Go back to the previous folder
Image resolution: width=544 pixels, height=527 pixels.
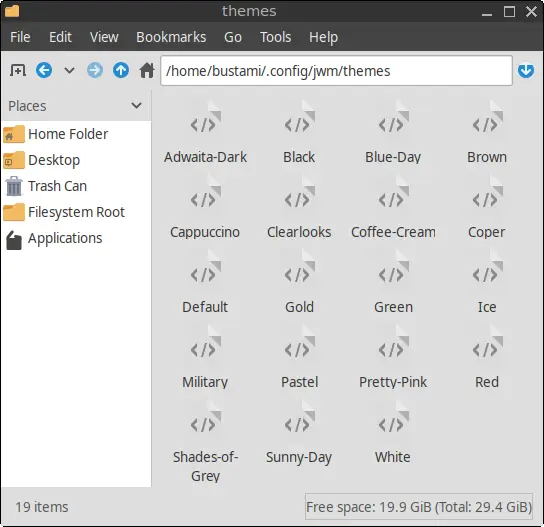click(44, 70)
